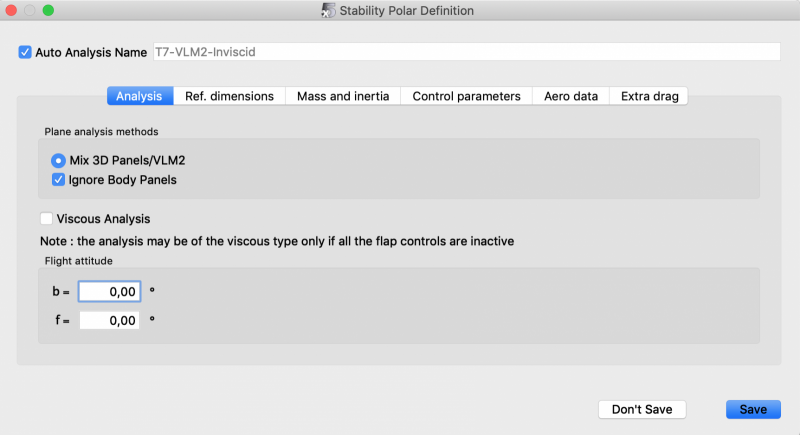
Task: Select the Mix 3D Panels/VLM2 radio button
Action: pos(59,160)
